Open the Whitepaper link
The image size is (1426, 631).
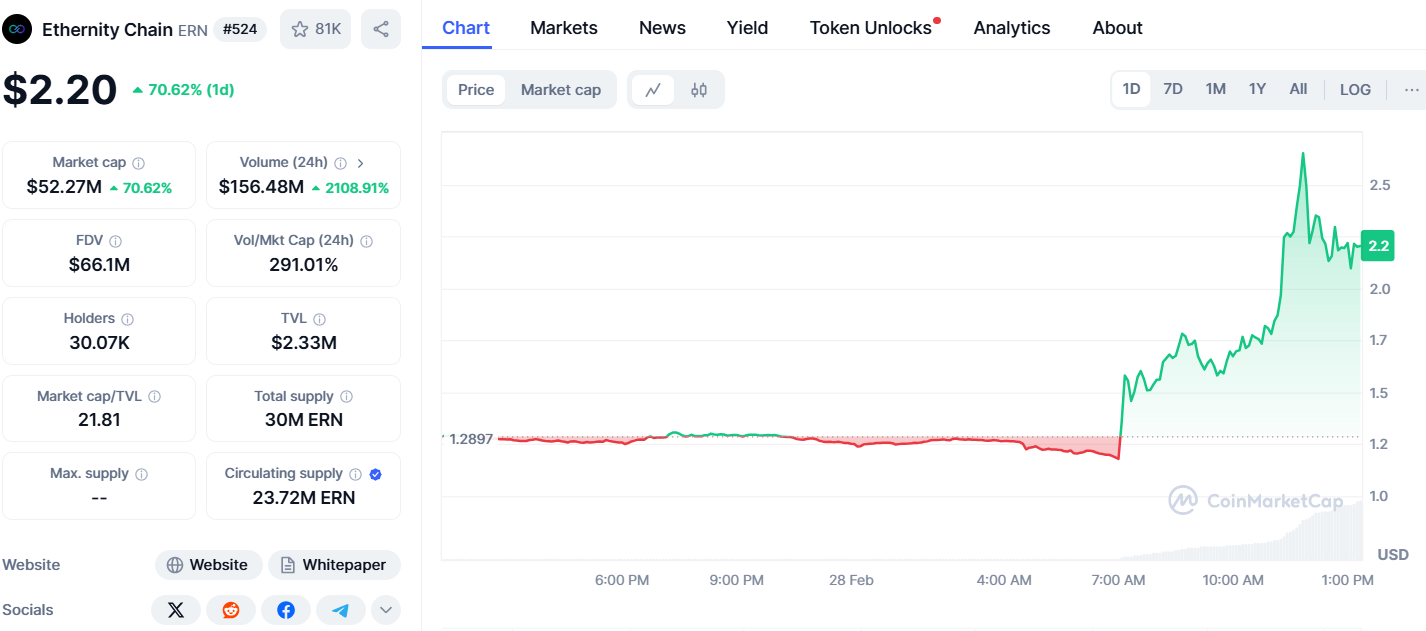[334, 565]
